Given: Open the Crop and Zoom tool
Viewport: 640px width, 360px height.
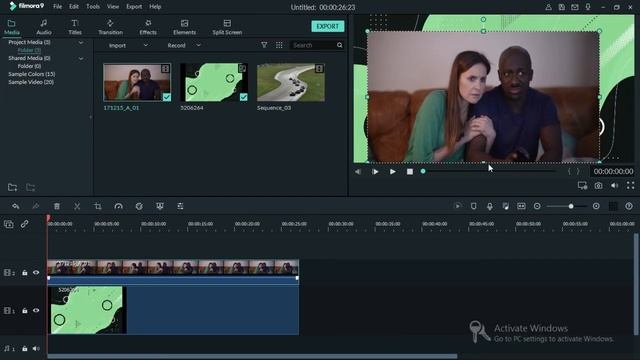Looking at the screenshot, I should [98, 206].
